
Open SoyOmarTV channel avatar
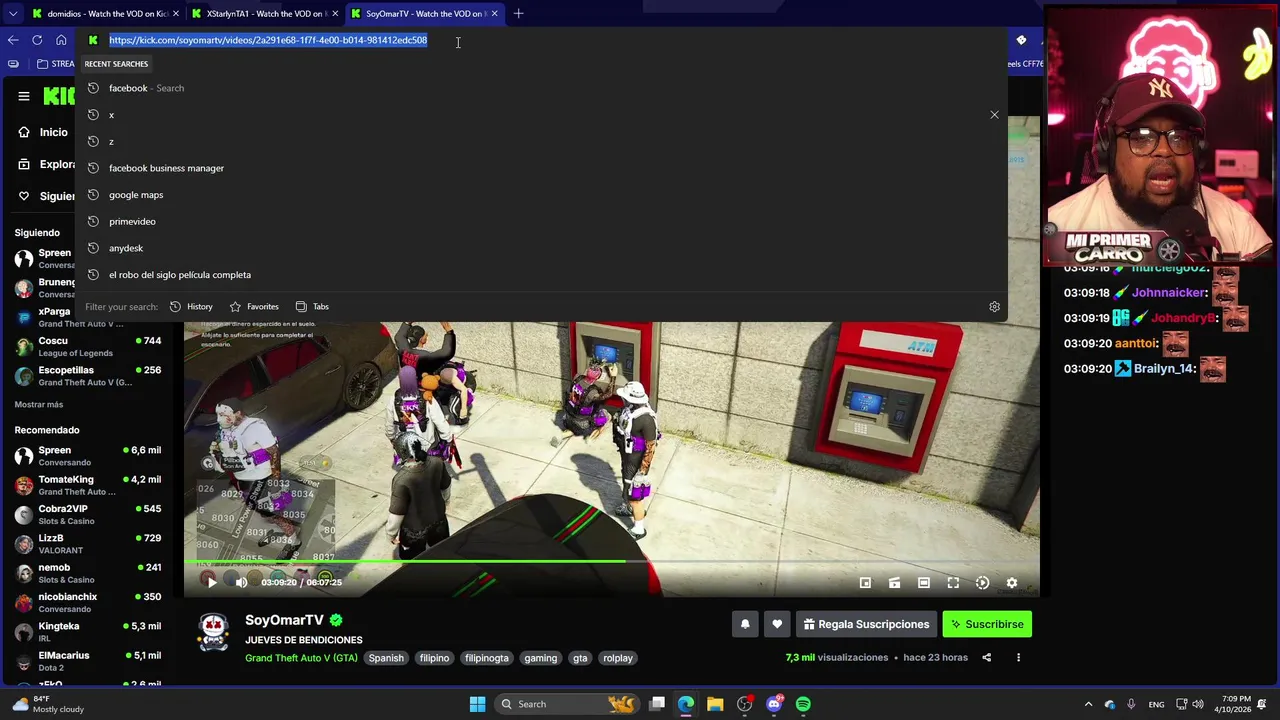[x=214, y=632]
